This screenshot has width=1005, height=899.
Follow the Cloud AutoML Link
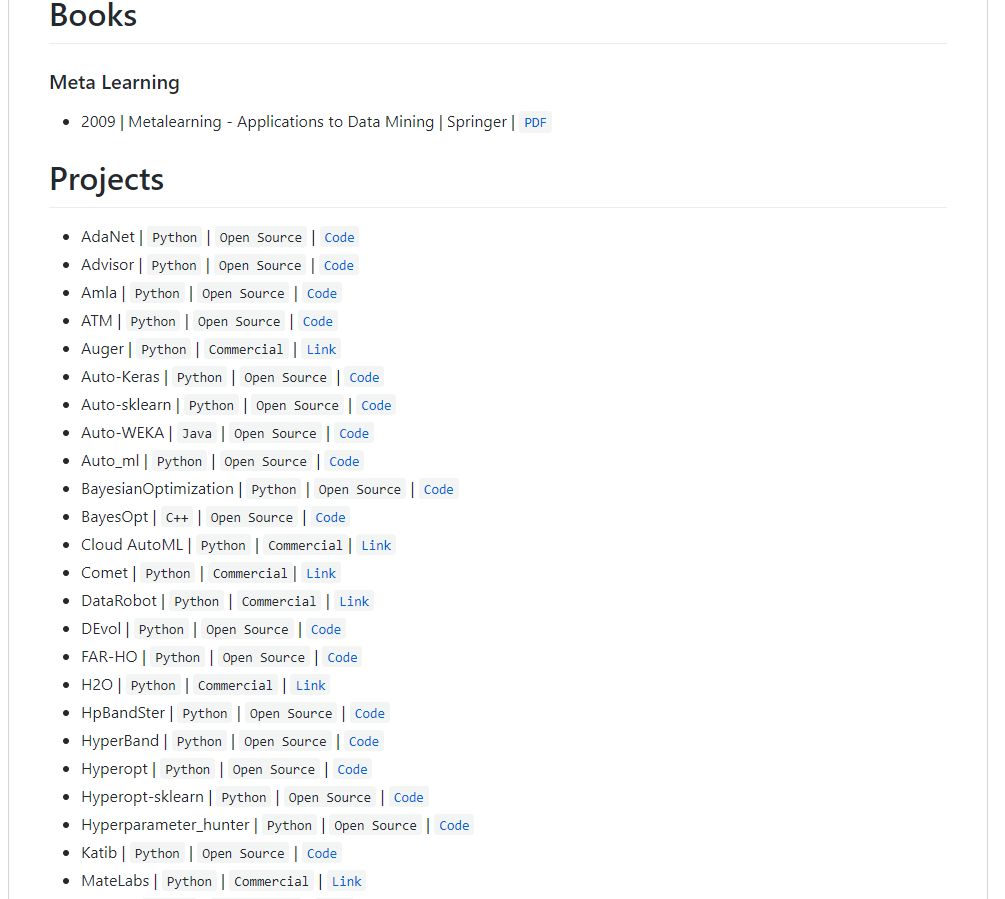(x=376, y=545)
